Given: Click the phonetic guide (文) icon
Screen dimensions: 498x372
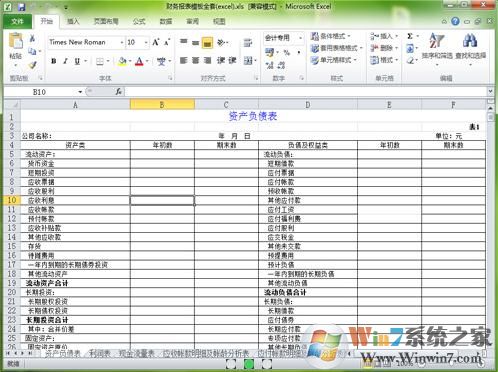Looking at the screenshot, I should coord(161,61).
